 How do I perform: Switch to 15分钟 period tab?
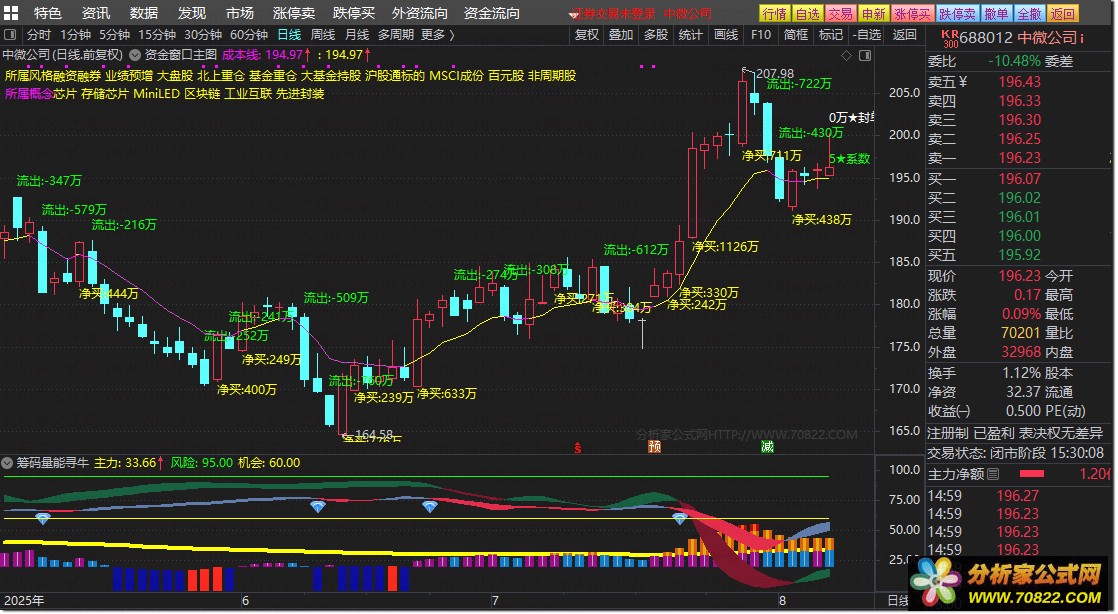coord(157,34)
